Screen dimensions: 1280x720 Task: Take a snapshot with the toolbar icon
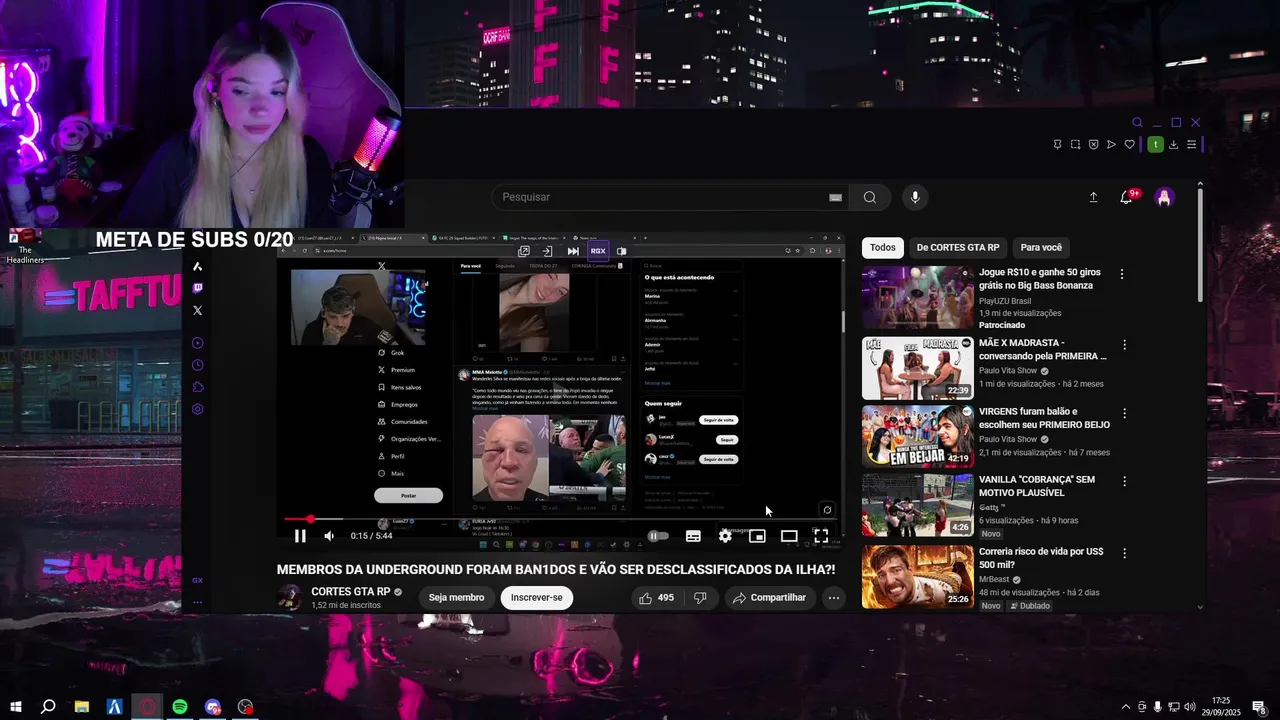(1075, 145)
